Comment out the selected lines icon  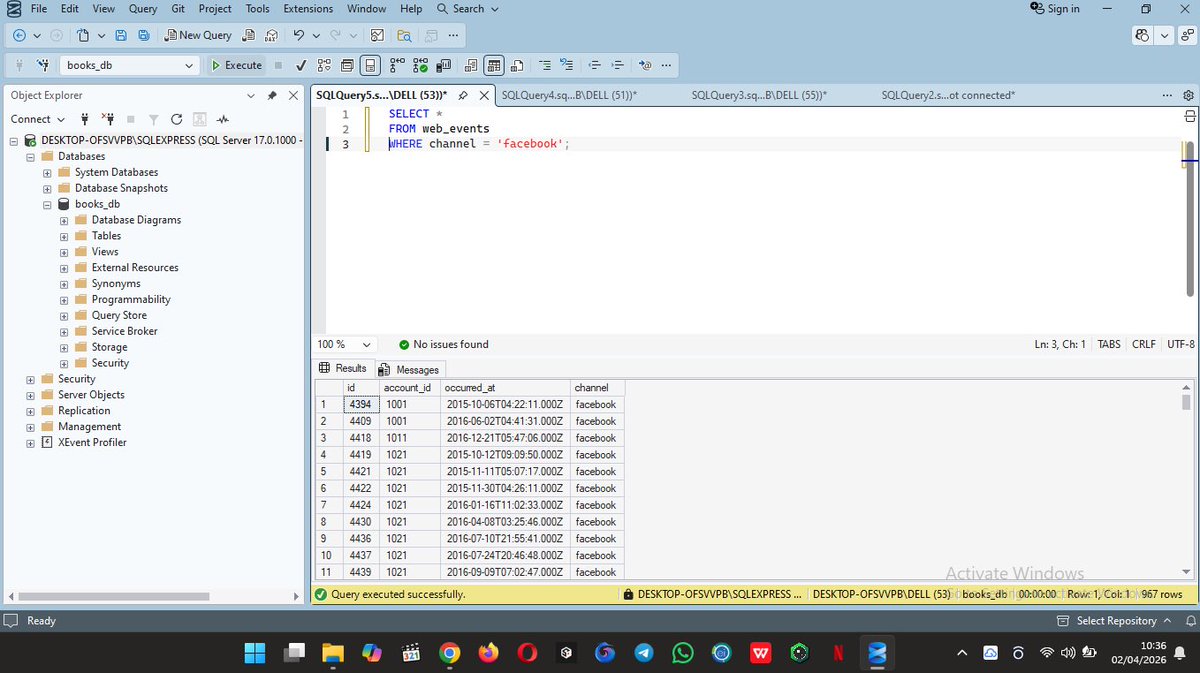pos(545,65)
